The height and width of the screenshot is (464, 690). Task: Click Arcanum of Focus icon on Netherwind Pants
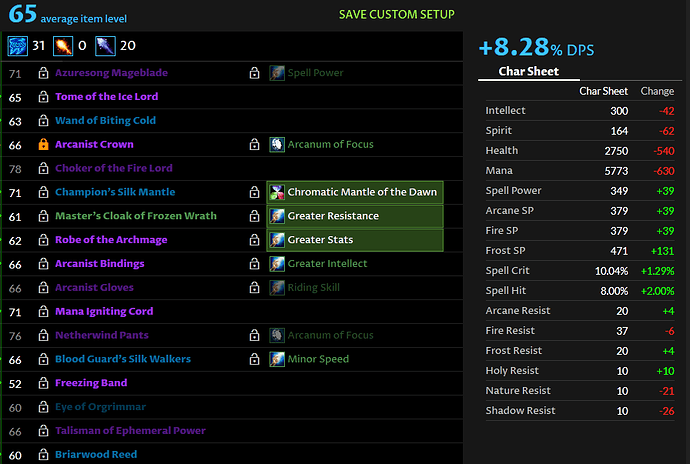click(x=277, y=335)
